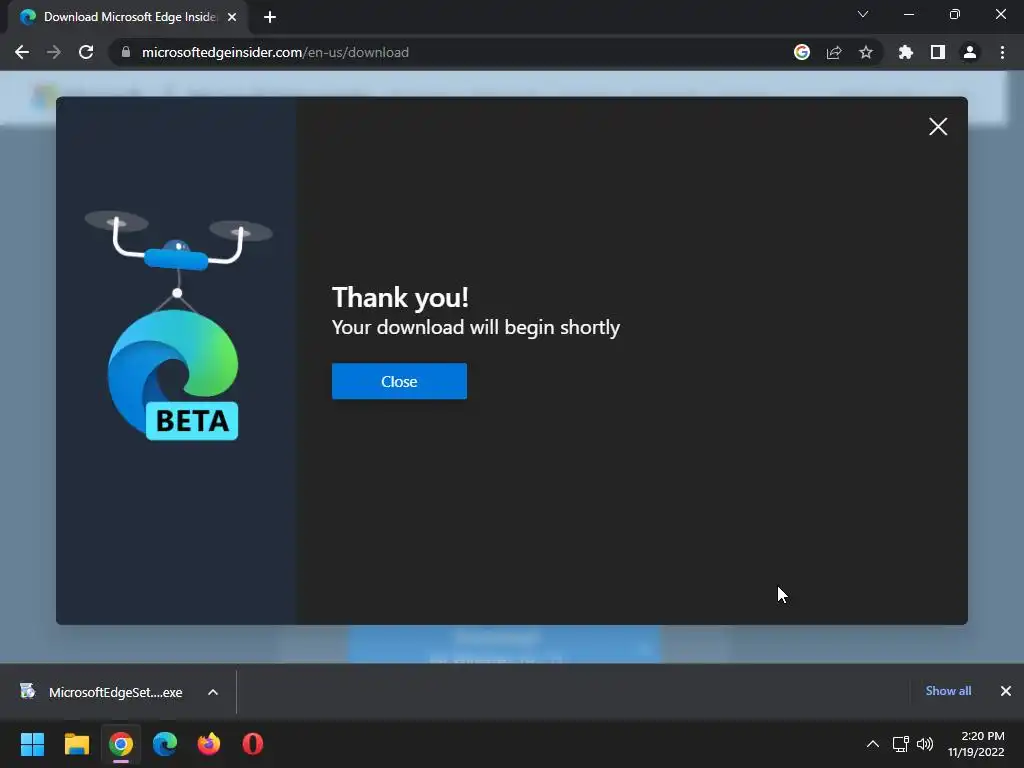Restore down the Chrome window
The image size is (1024, 768).
point(955,14)
